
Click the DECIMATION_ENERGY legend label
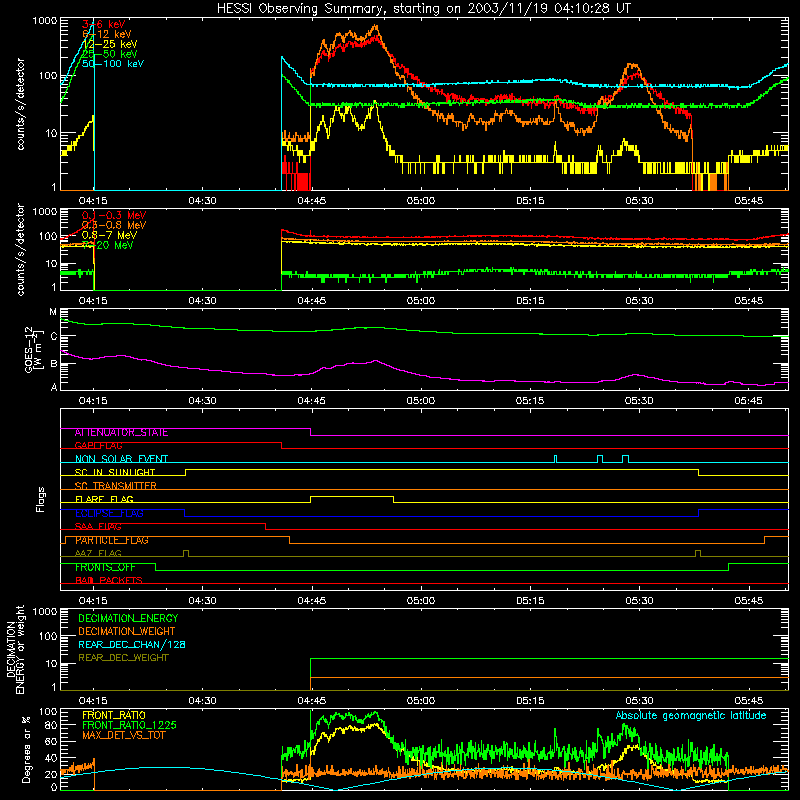(x=128, y=618)
